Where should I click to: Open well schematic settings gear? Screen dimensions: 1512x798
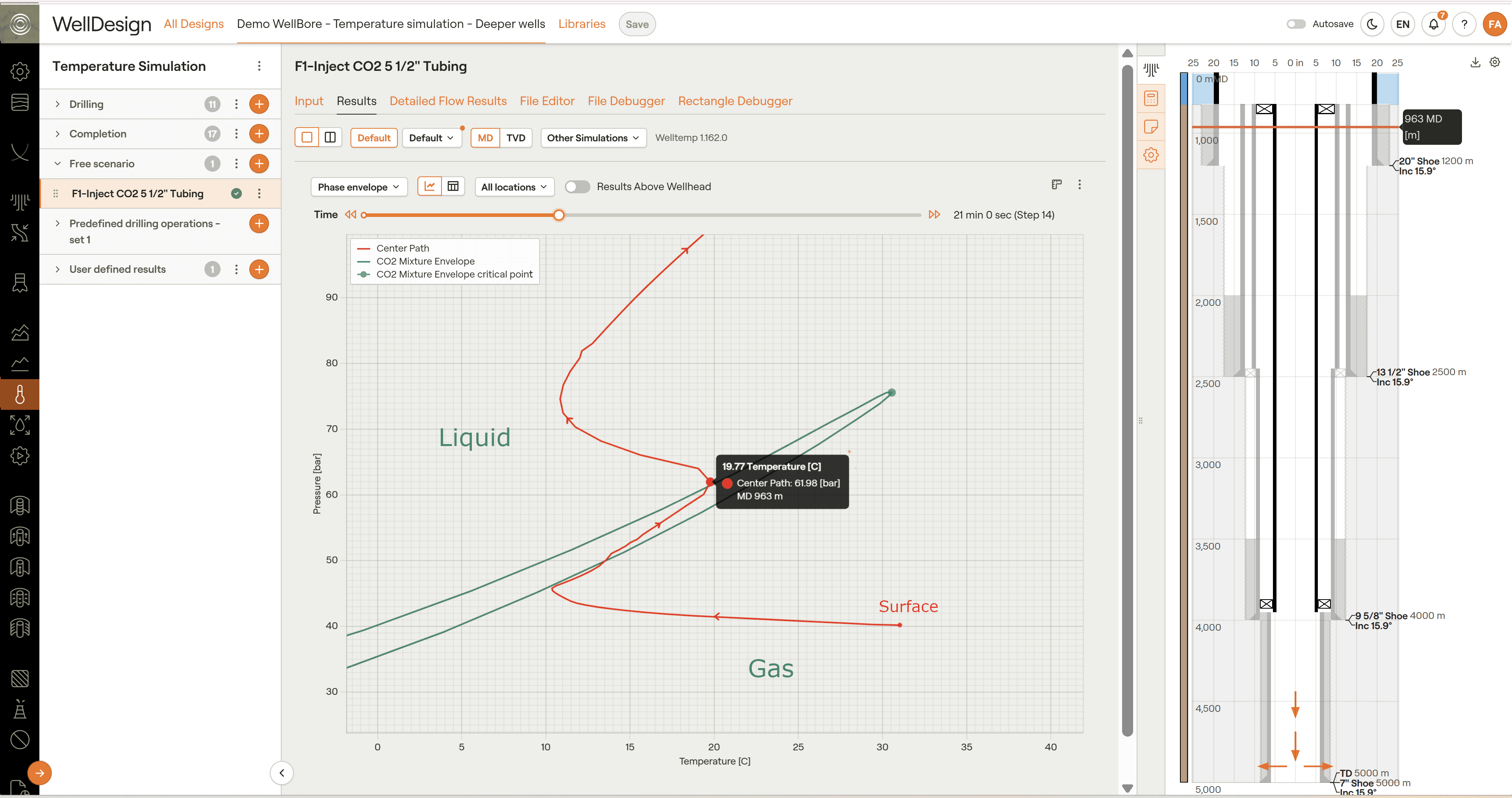click(x=1495, y=62)
